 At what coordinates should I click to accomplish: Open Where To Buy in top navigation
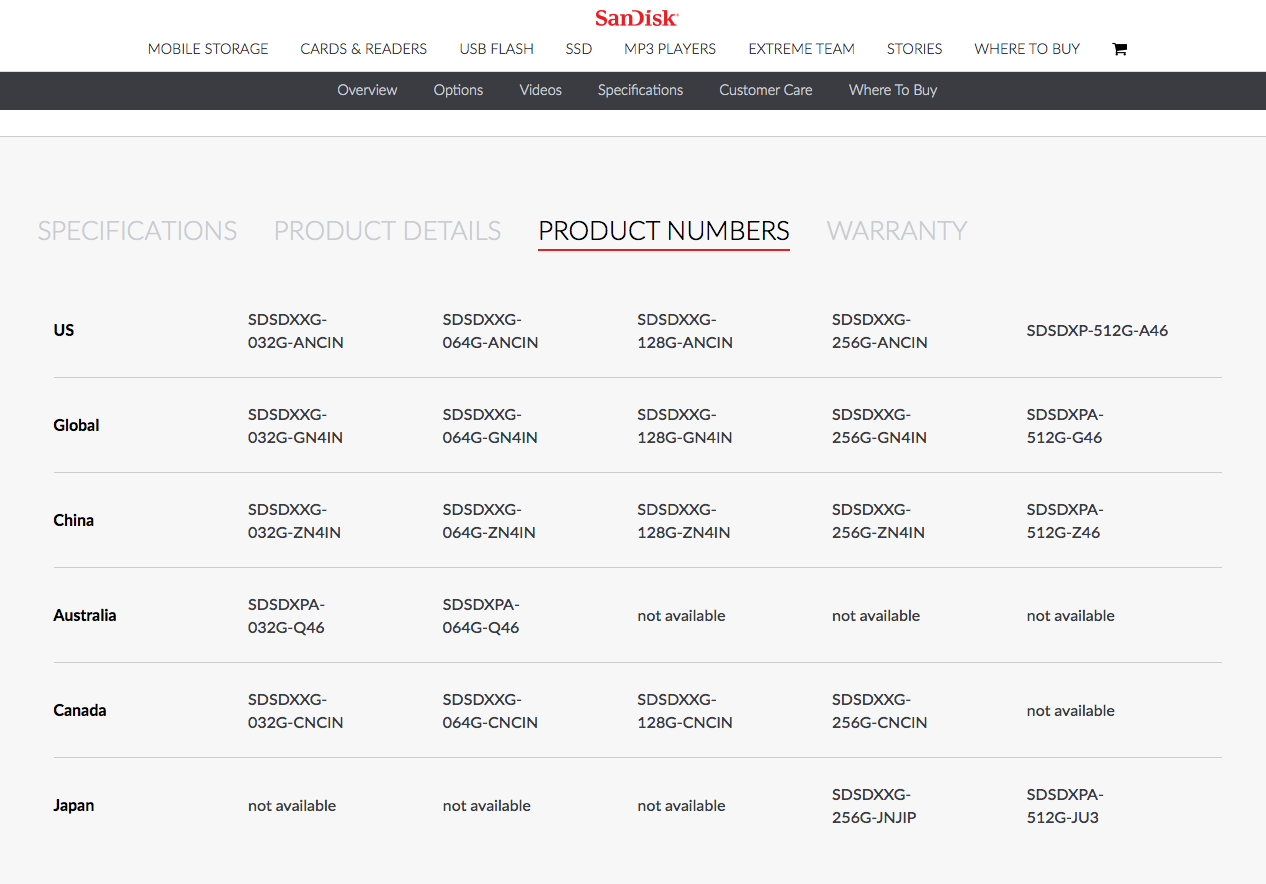click(1027, 49)
